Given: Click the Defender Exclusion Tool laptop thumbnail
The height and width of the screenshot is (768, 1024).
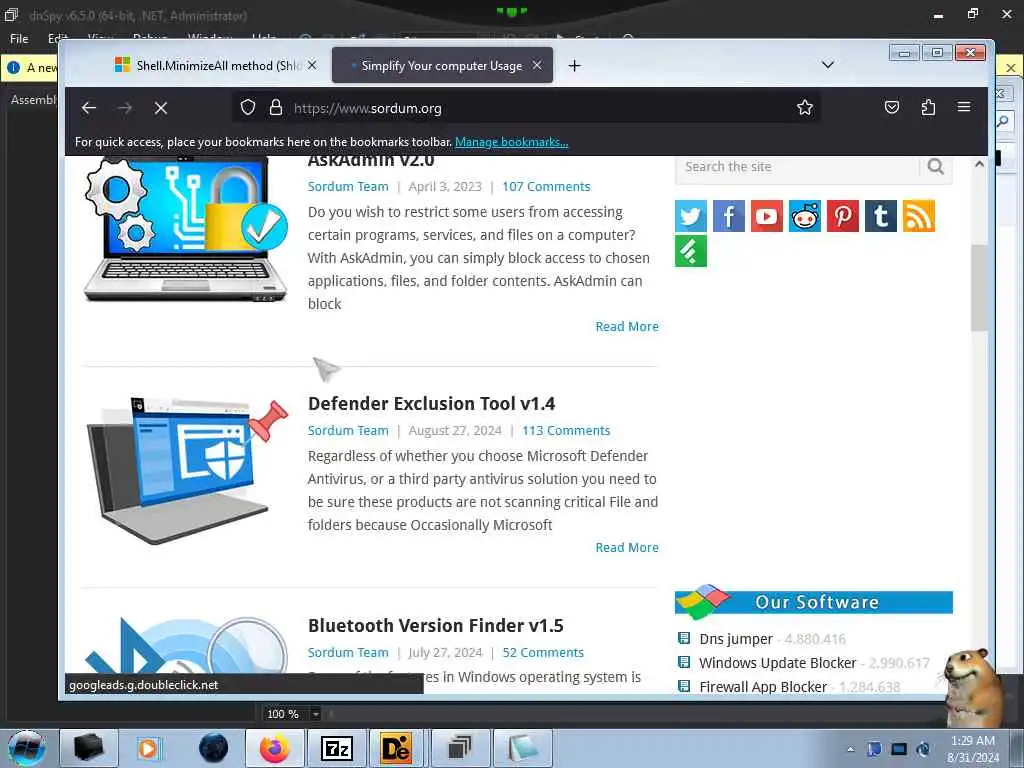Looking at the screenshot, I should tap(187, 471).
